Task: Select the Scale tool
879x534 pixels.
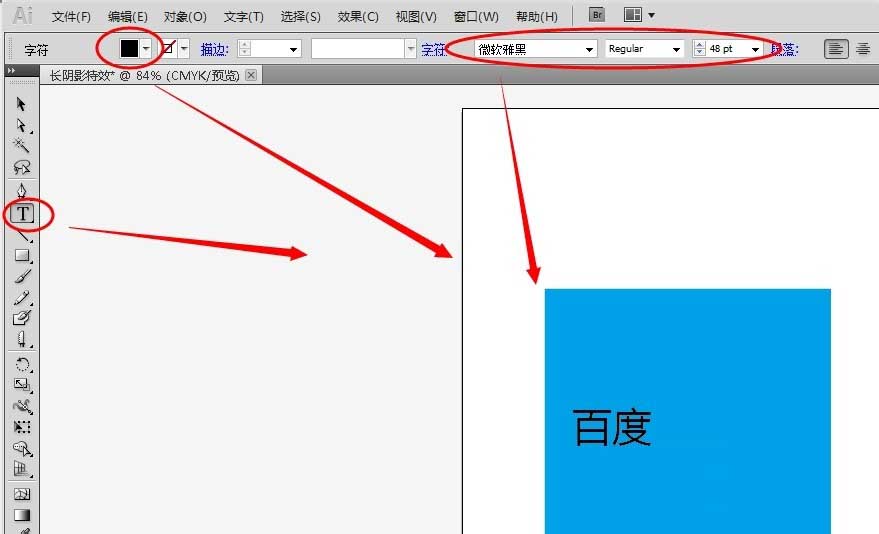Action: tap(22, 385)
